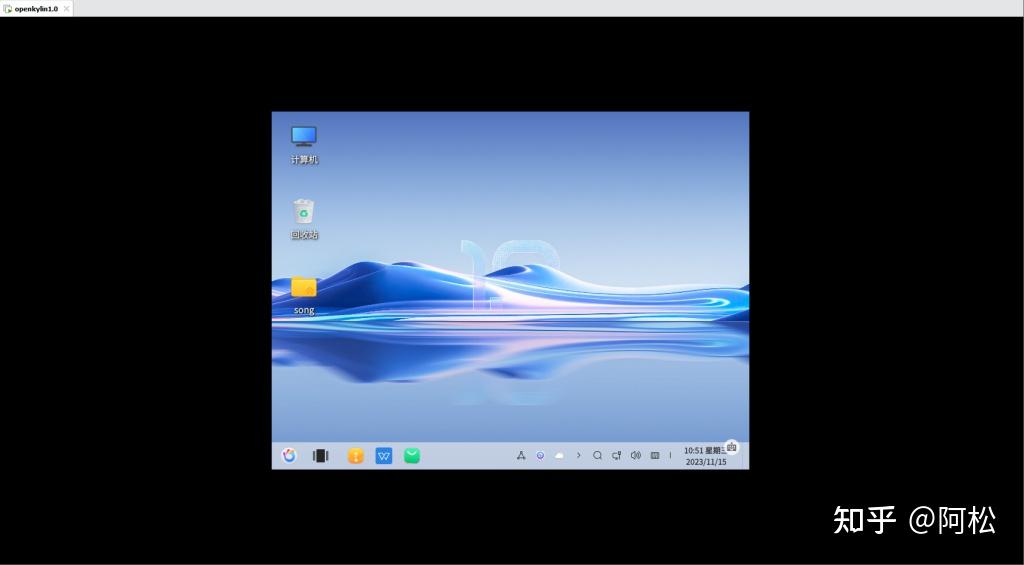Open the search tray icon
Screen dimensions: 1024x565
point(597,456)
